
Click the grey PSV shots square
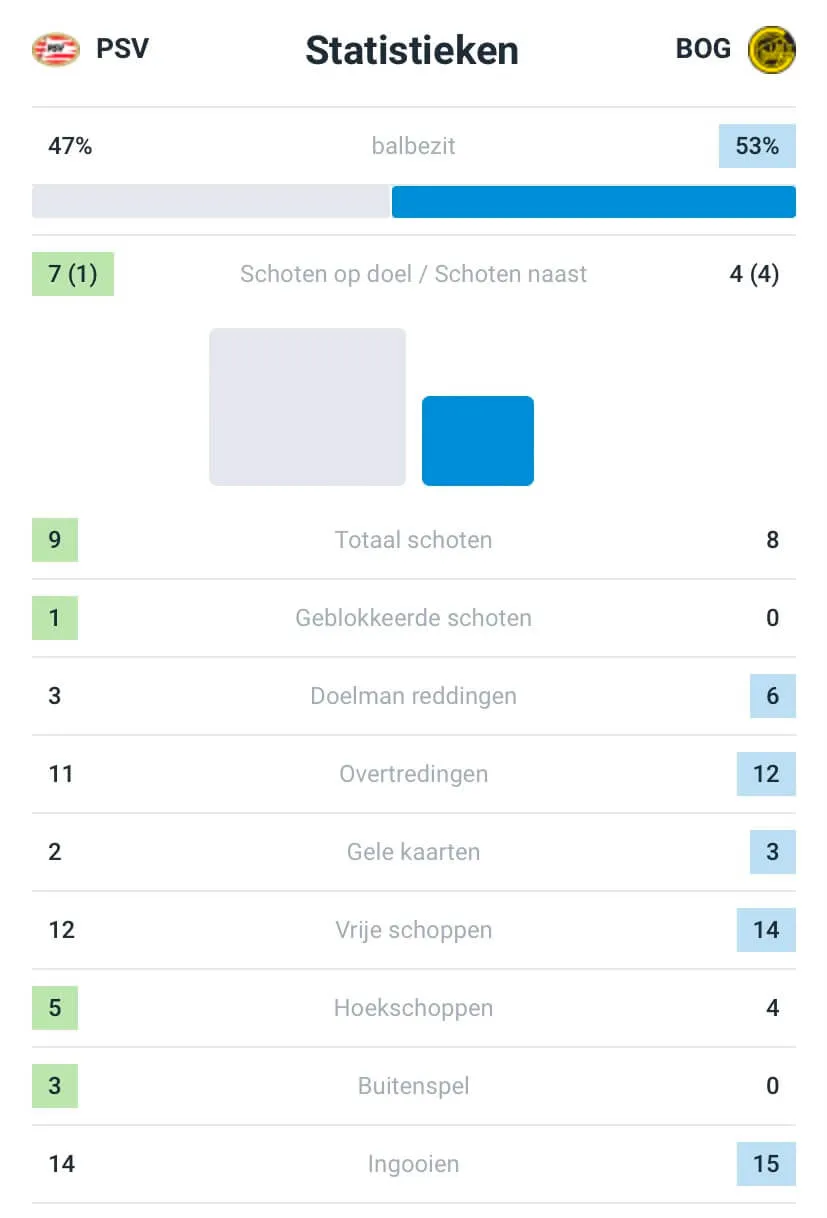(x=307, y=407)
